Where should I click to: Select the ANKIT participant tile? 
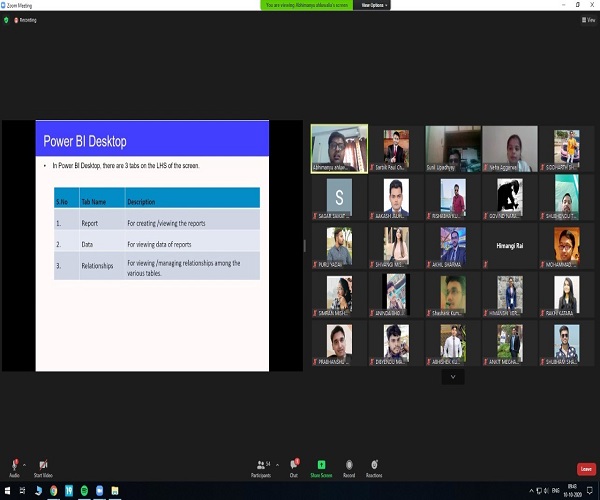pyautogui.click(x=510, y=343)
